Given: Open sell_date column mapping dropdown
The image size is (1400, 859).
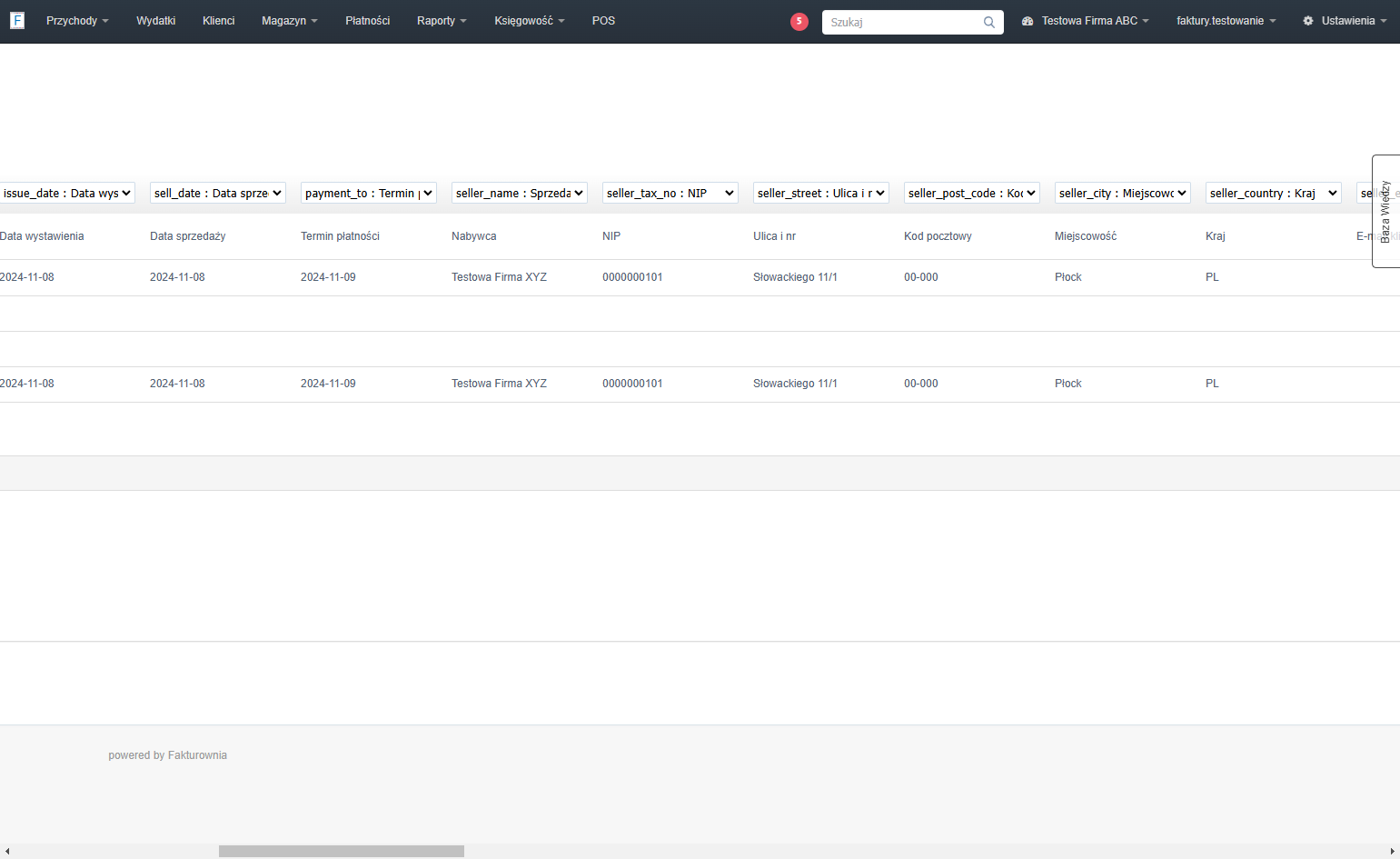Looking at the screenshot, I should tap(218, 193).
